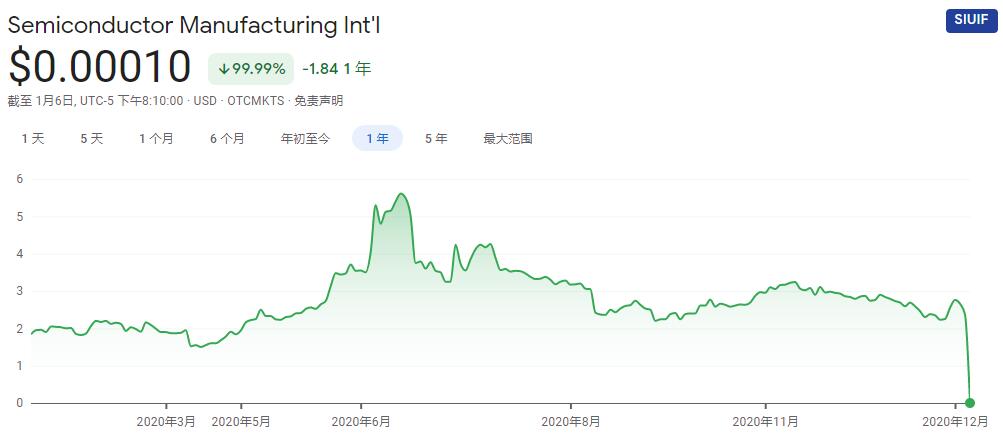Select the 1天 time range
The width and height of the screenshot is (1003, 442).
coord(33,139)
